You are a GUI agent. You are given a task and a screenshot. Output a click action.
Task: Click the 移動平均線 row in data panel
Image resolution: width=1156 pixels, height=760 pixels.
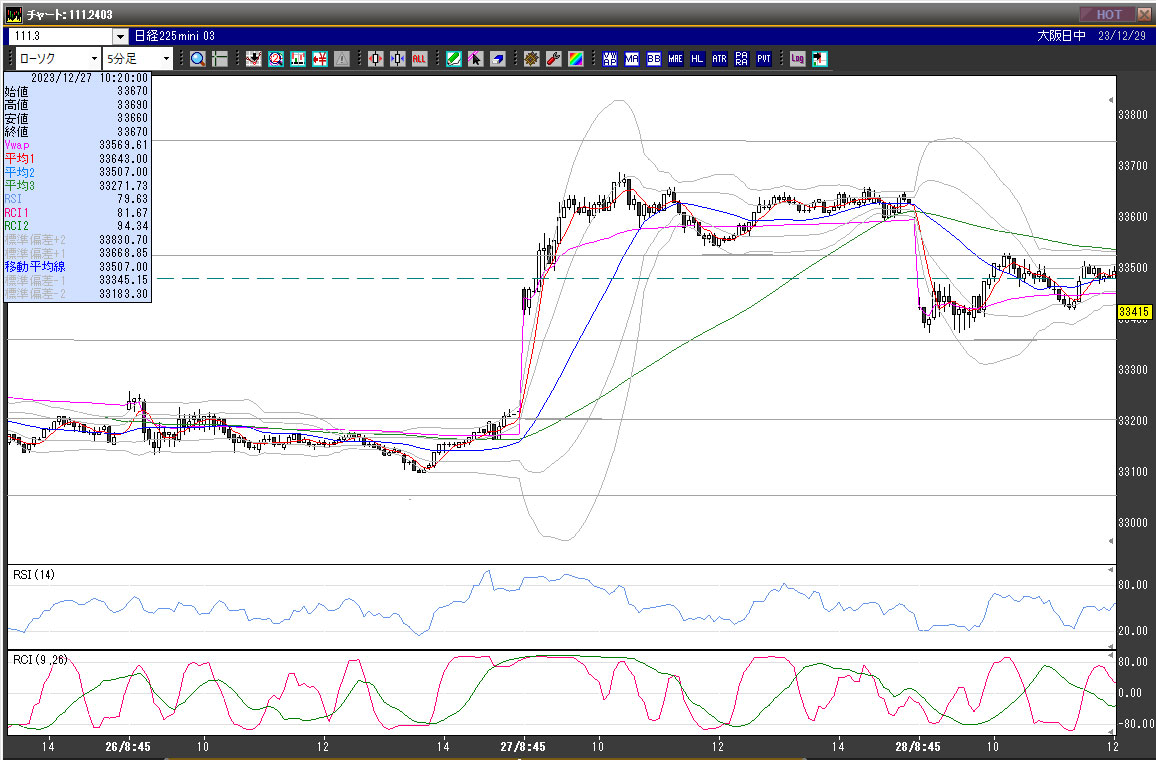point(77,267)
